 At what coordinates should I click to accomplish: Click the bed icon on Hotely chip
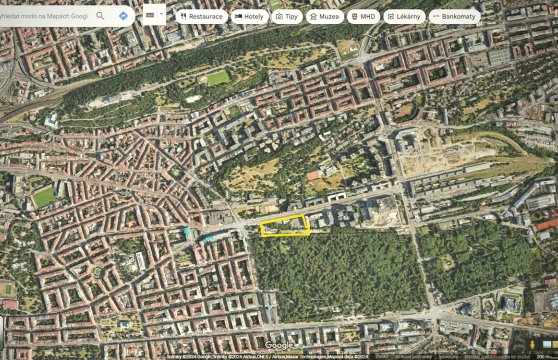coord(239,16)
